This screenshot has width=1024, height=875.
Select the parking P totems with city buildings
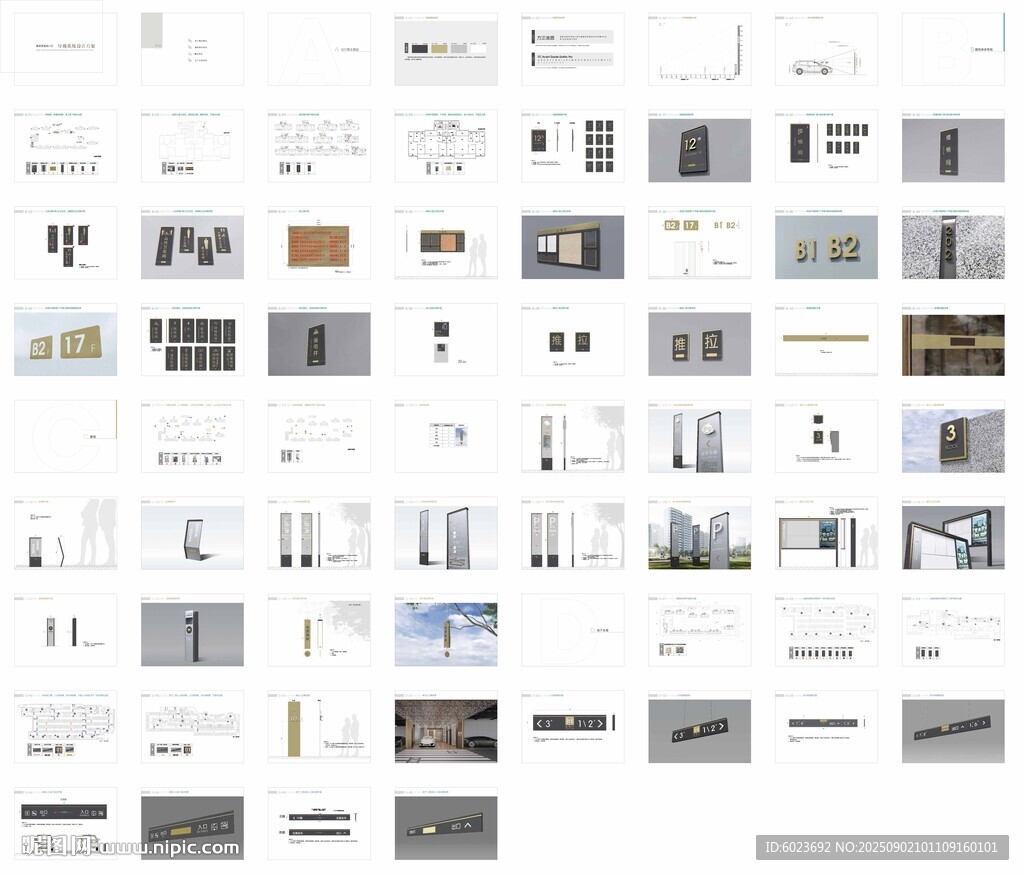tap(699, 533)
